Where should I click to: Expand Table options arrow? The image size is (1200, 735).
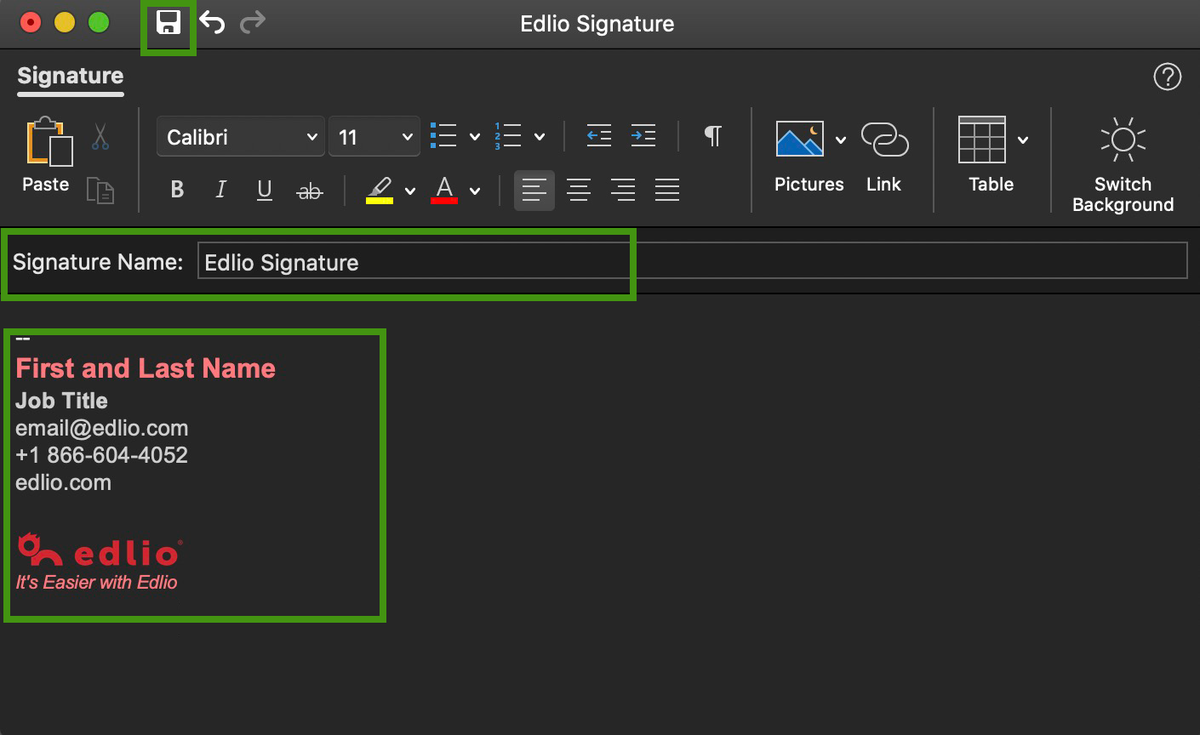pyautogui.click(x=1023, y=140)
